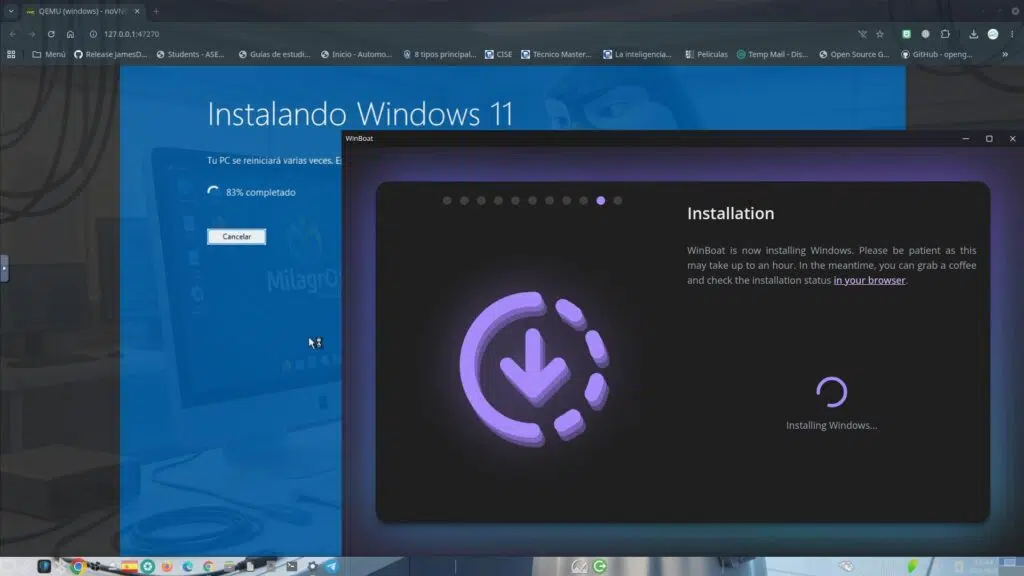Click the 83% completado progress text
Viewport: 1024px width, 576px height.
click(x=261, y=192)
